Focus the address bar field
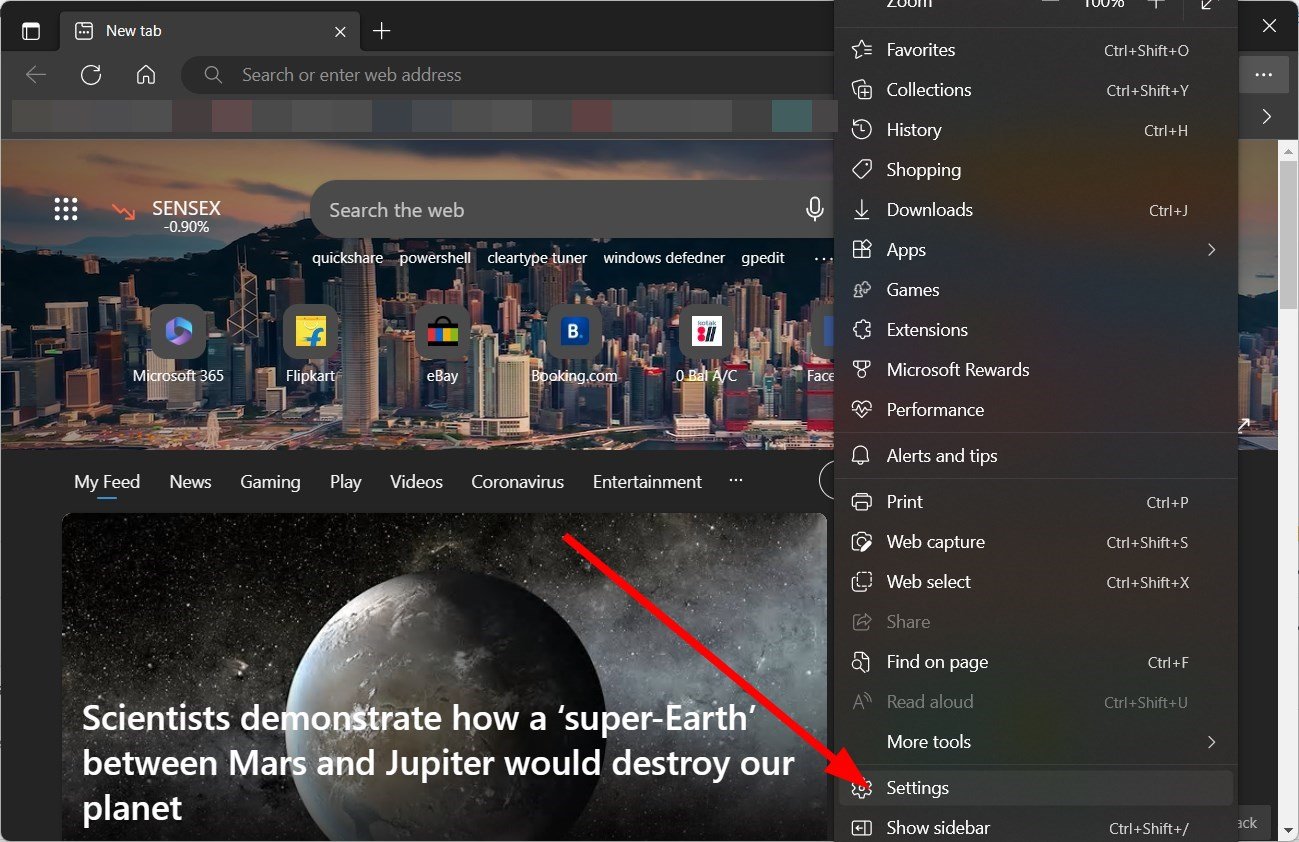This screenshot has width=1299, height=842. click(508, 75)
